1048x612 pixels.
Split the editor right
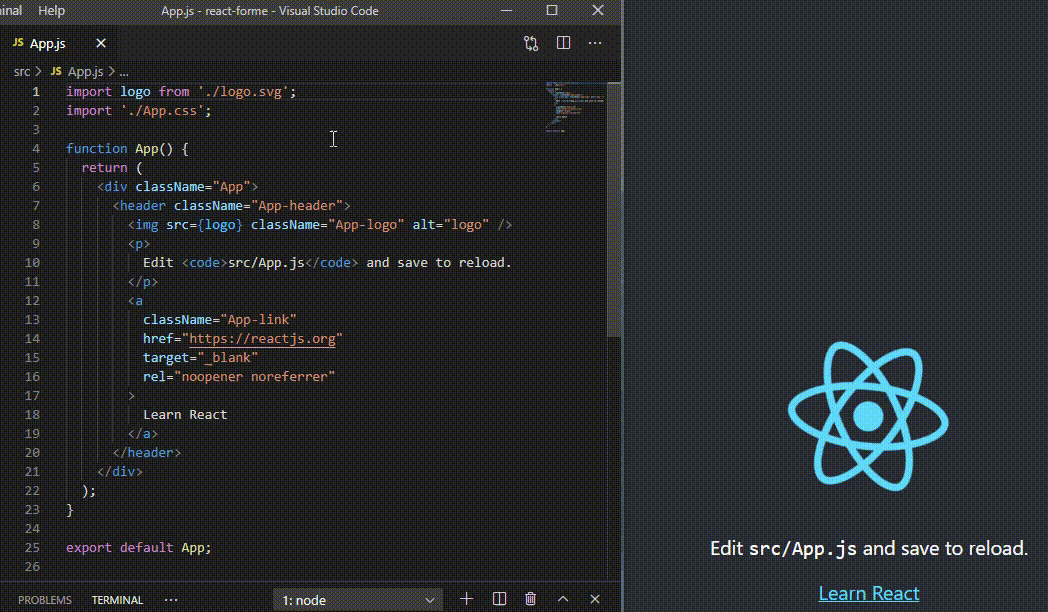563,43
